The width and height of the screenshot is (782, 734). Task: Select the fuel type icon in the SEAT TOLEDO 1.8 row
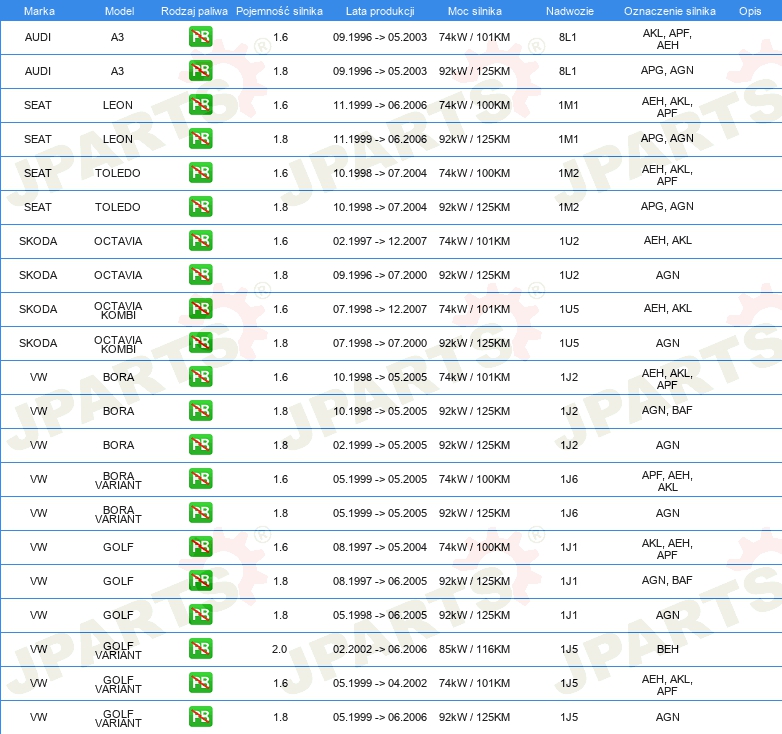[x=200, y=206]
